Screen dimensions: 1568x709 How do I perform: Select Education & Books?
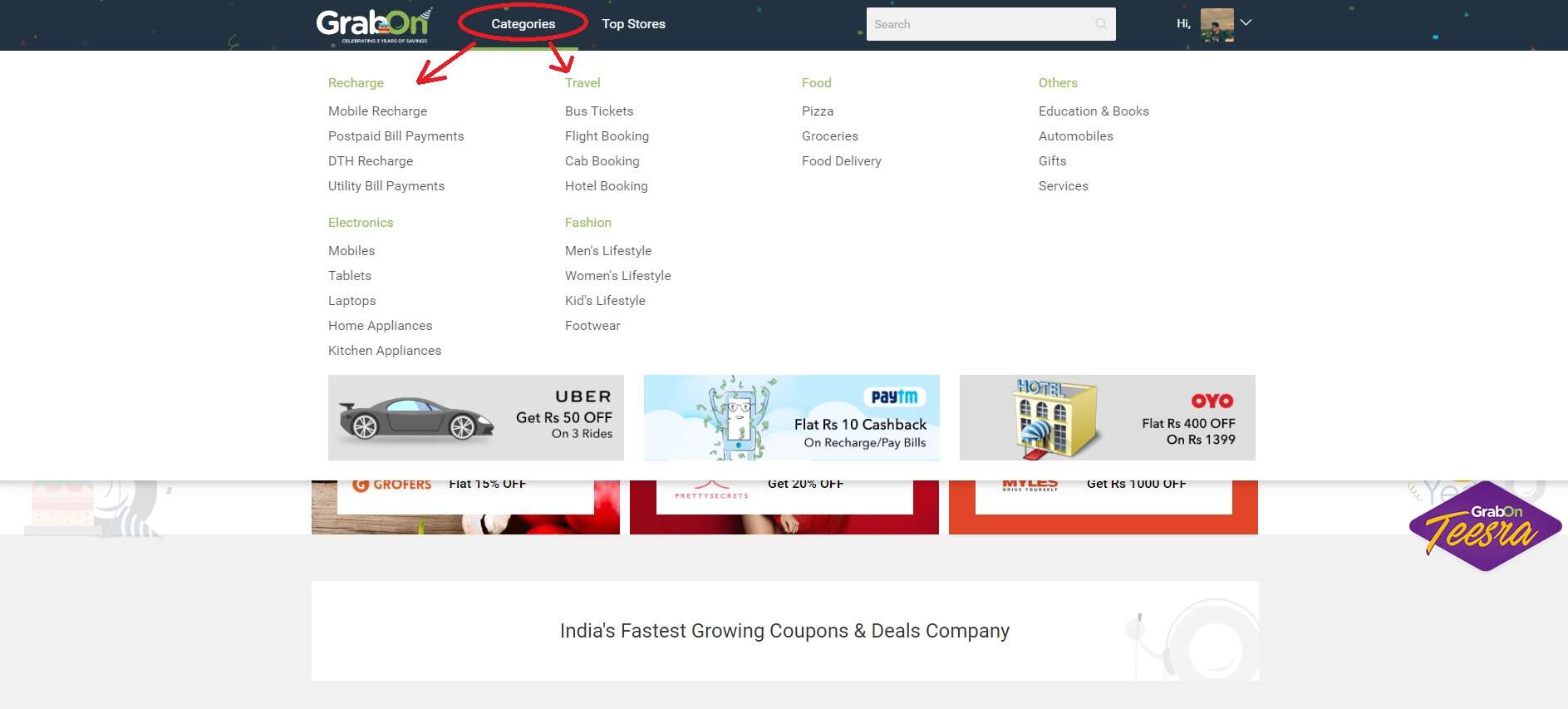[x=1094, y=111]
